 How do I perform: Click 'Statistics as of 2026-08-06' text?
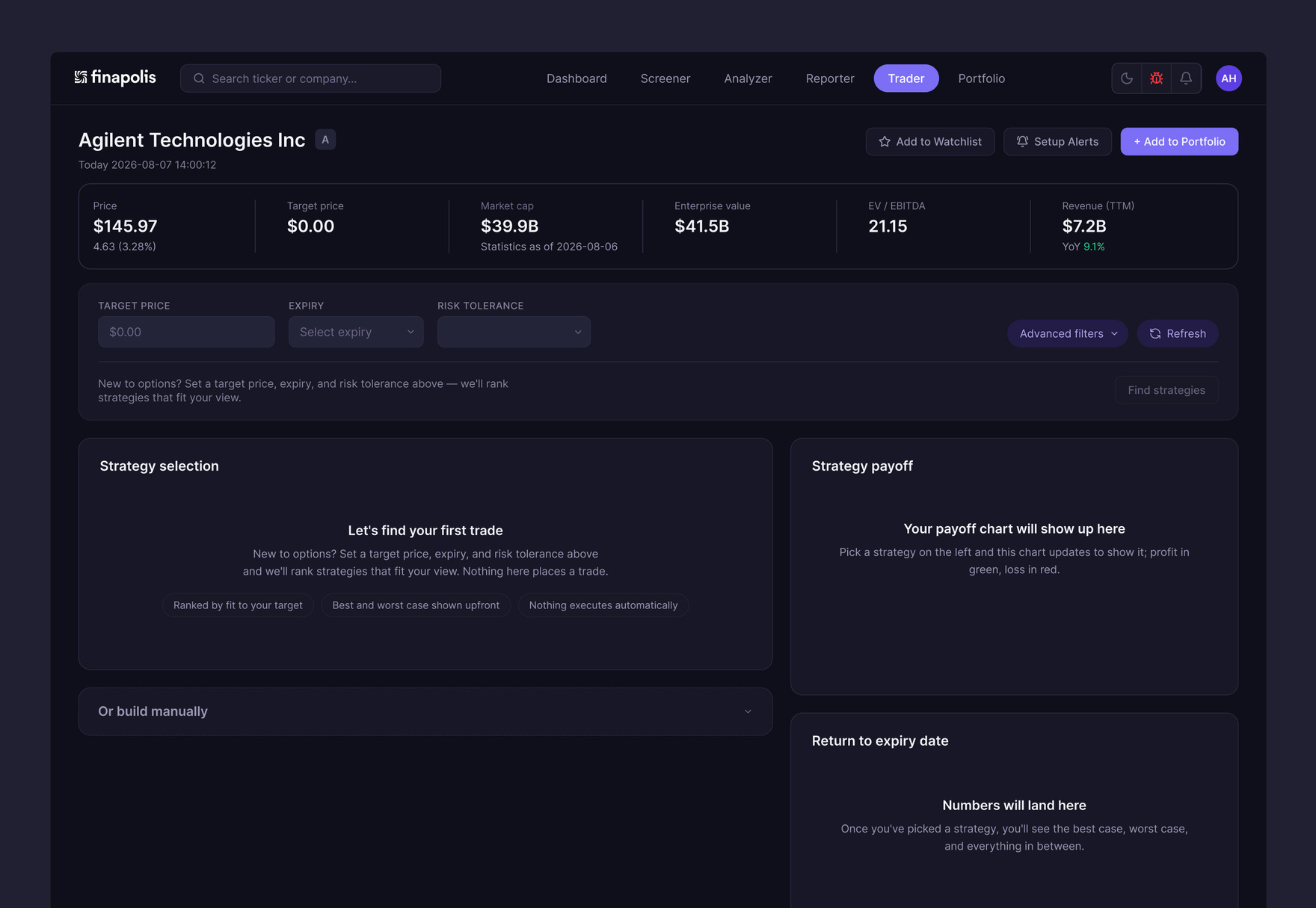coord(549,247)
